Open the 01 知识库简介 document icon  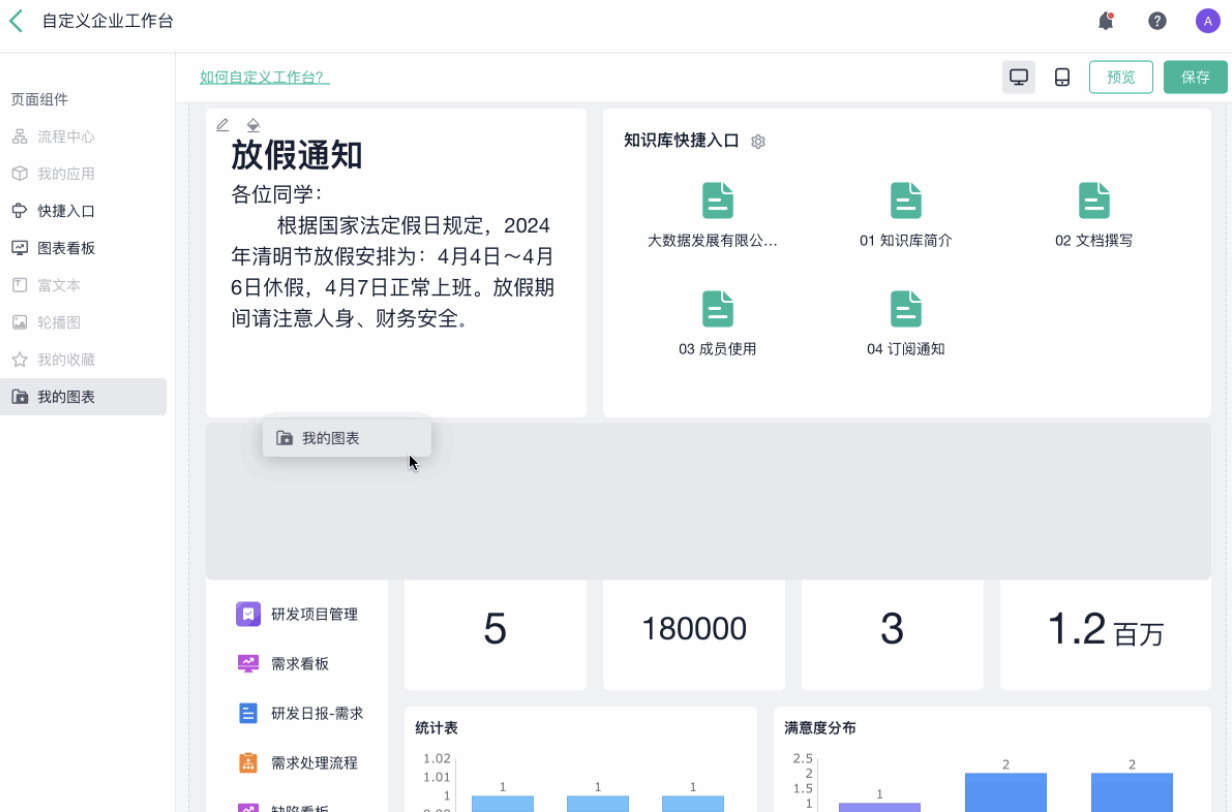pyautogui.click(x=905, y=201)
